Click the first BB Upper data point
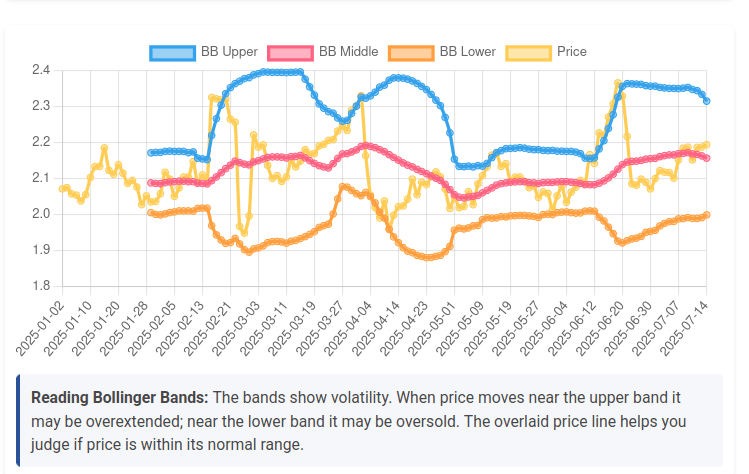749x474 pixels. point(150,153)
